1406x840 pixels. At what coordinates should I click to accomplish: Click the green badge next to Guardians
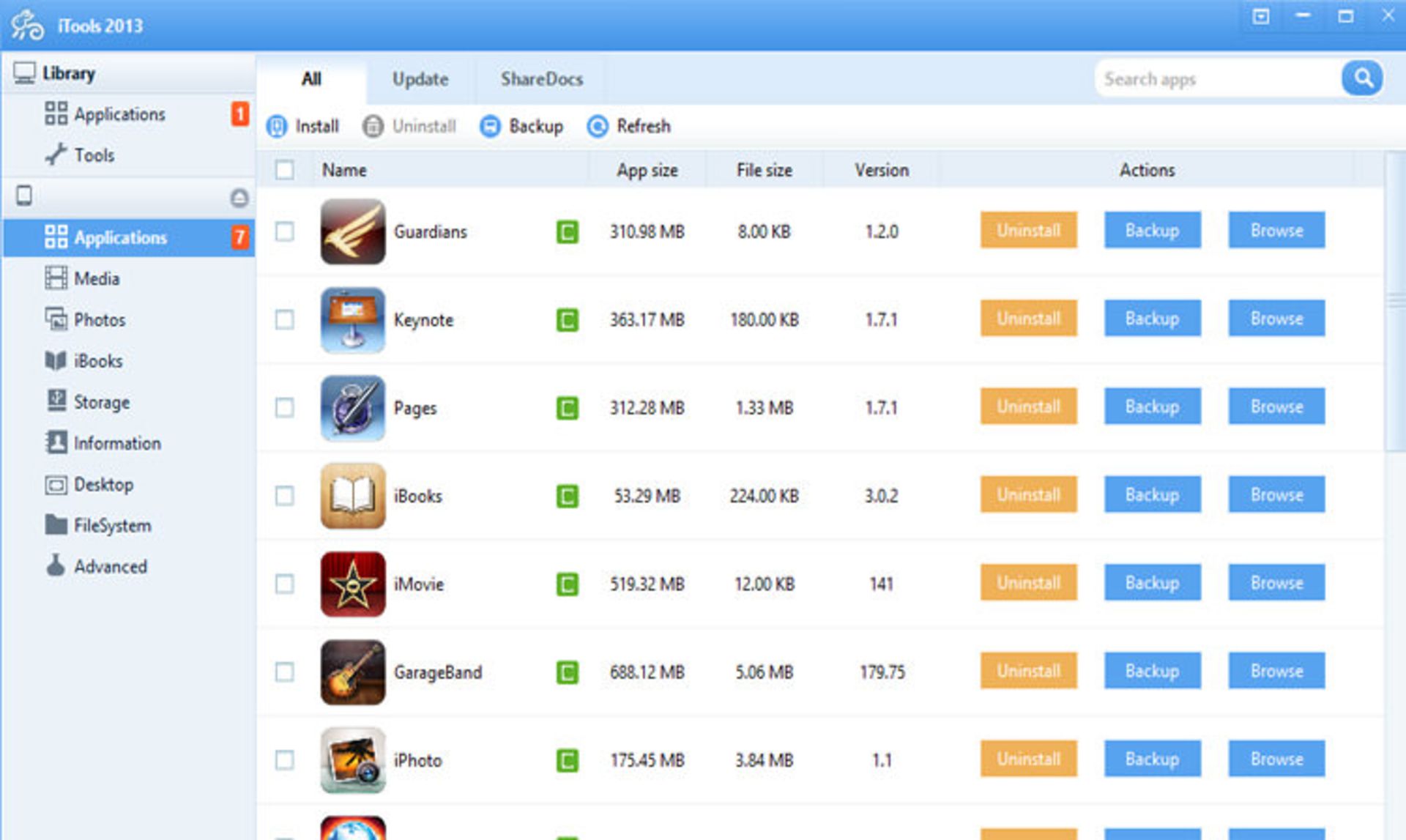point(567,232)
